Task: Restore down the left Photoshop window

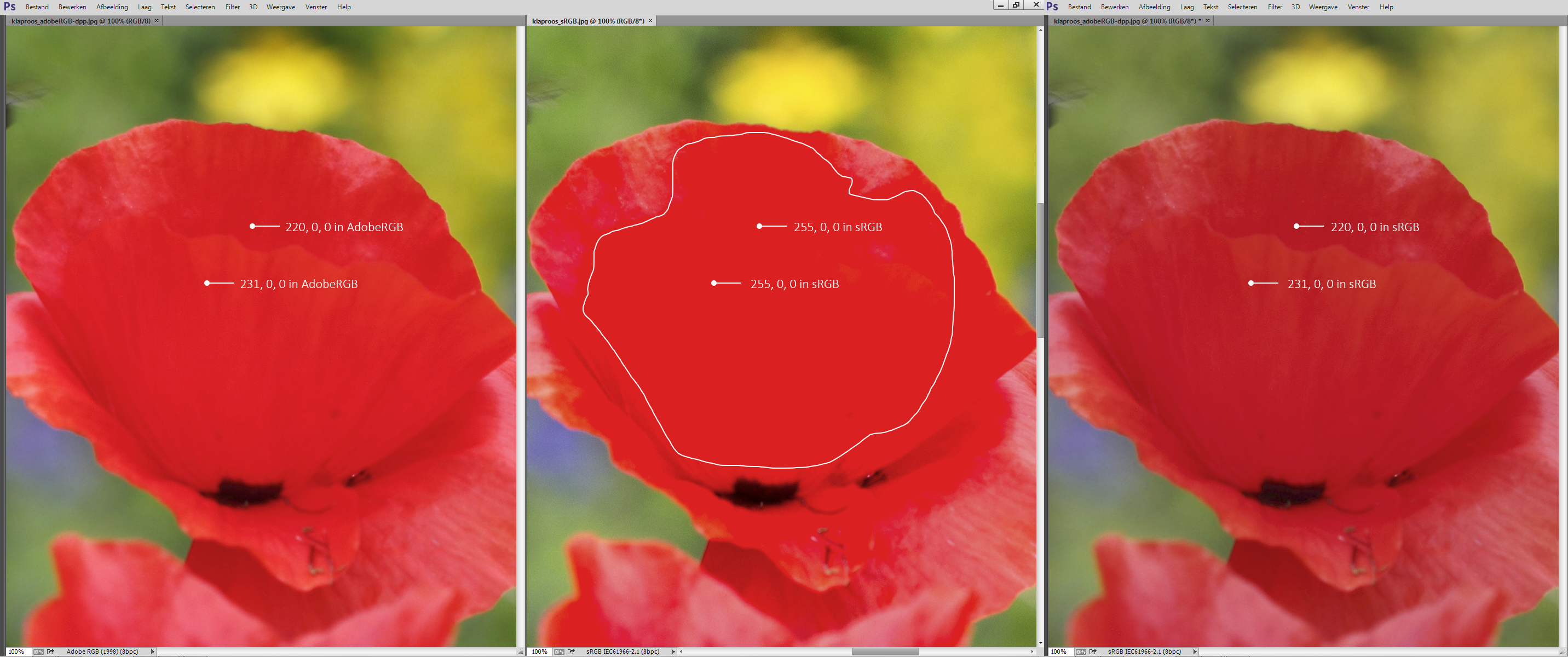Action: (x=1016, y=5)
